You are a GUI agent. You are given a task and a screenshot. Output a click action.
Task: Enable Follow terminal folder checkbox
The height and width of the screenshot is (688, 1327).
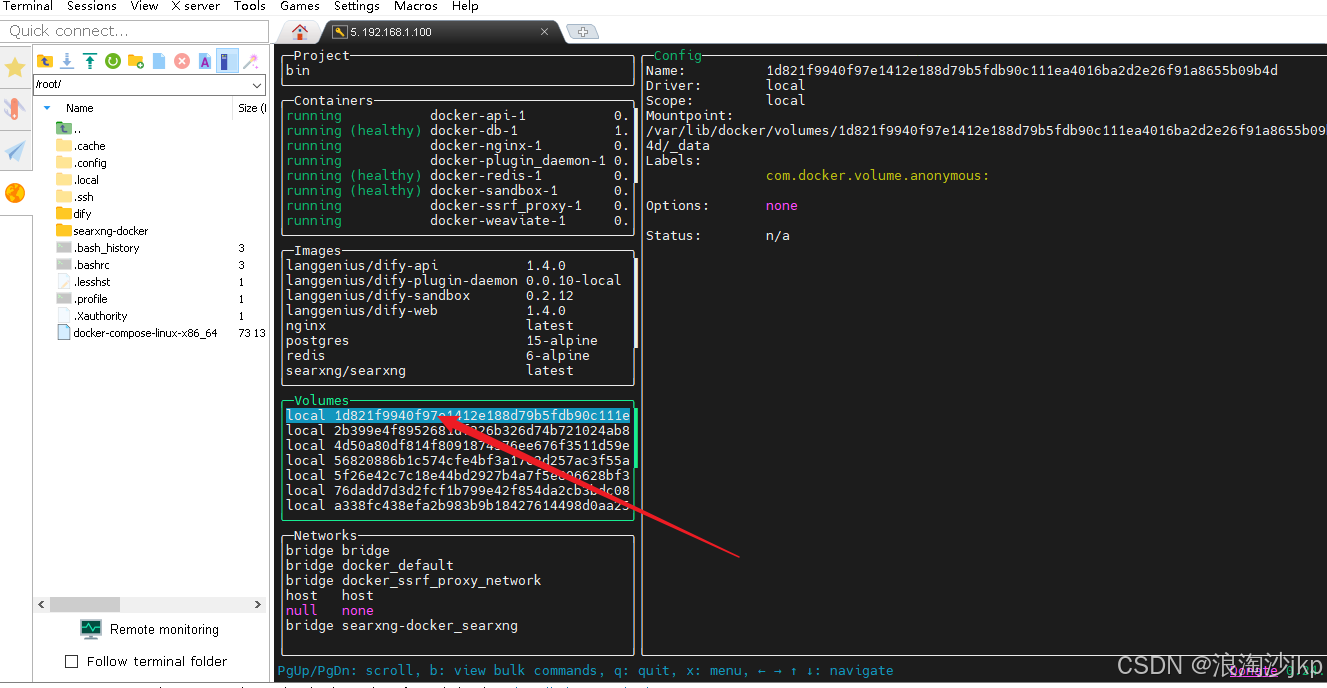click(x=71, y=661)
